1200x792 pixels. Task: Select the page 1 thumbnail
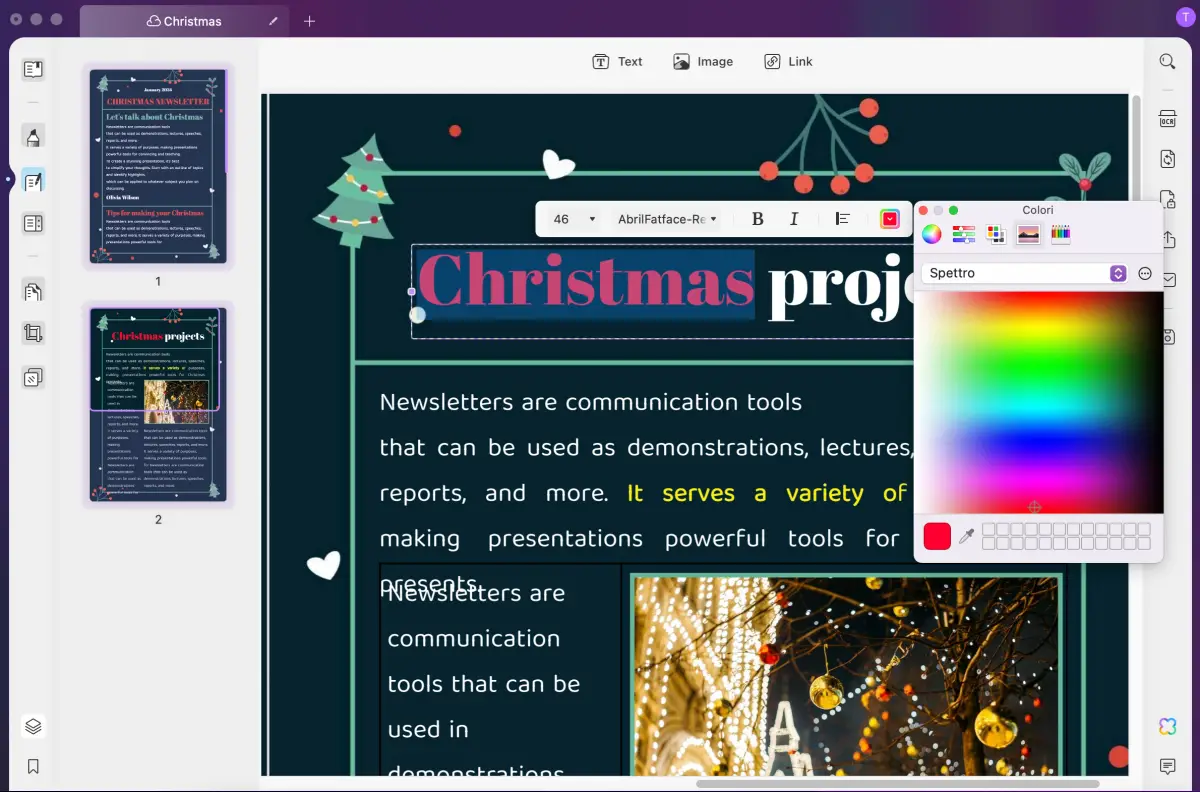158,167
